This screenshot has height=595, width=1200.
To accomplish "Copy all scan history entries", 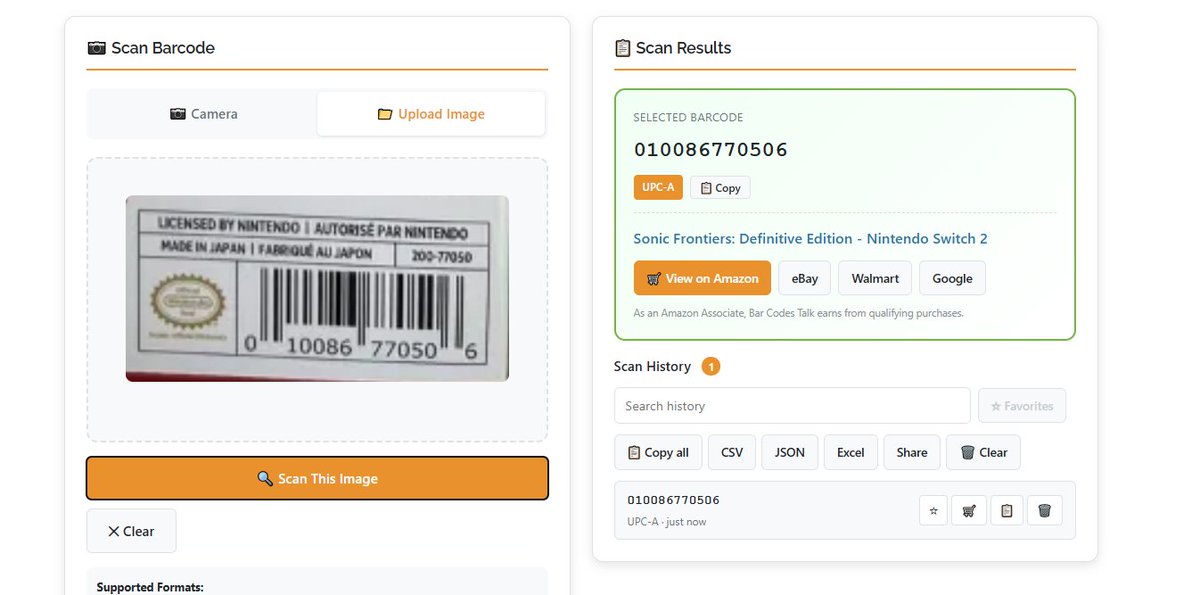I will click(658, 452).
